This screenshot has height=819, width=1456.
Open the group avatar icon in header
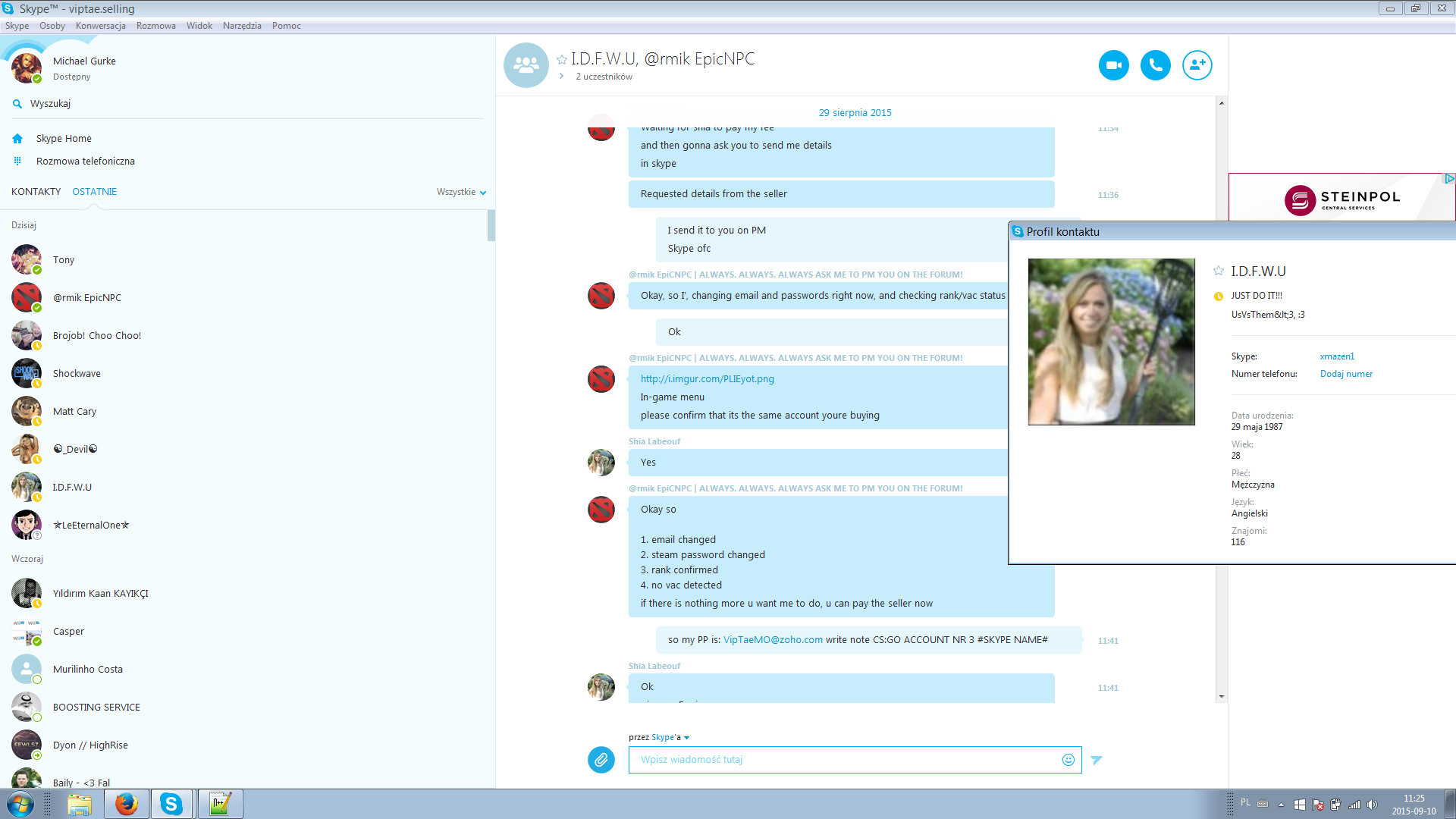[526, 65]
